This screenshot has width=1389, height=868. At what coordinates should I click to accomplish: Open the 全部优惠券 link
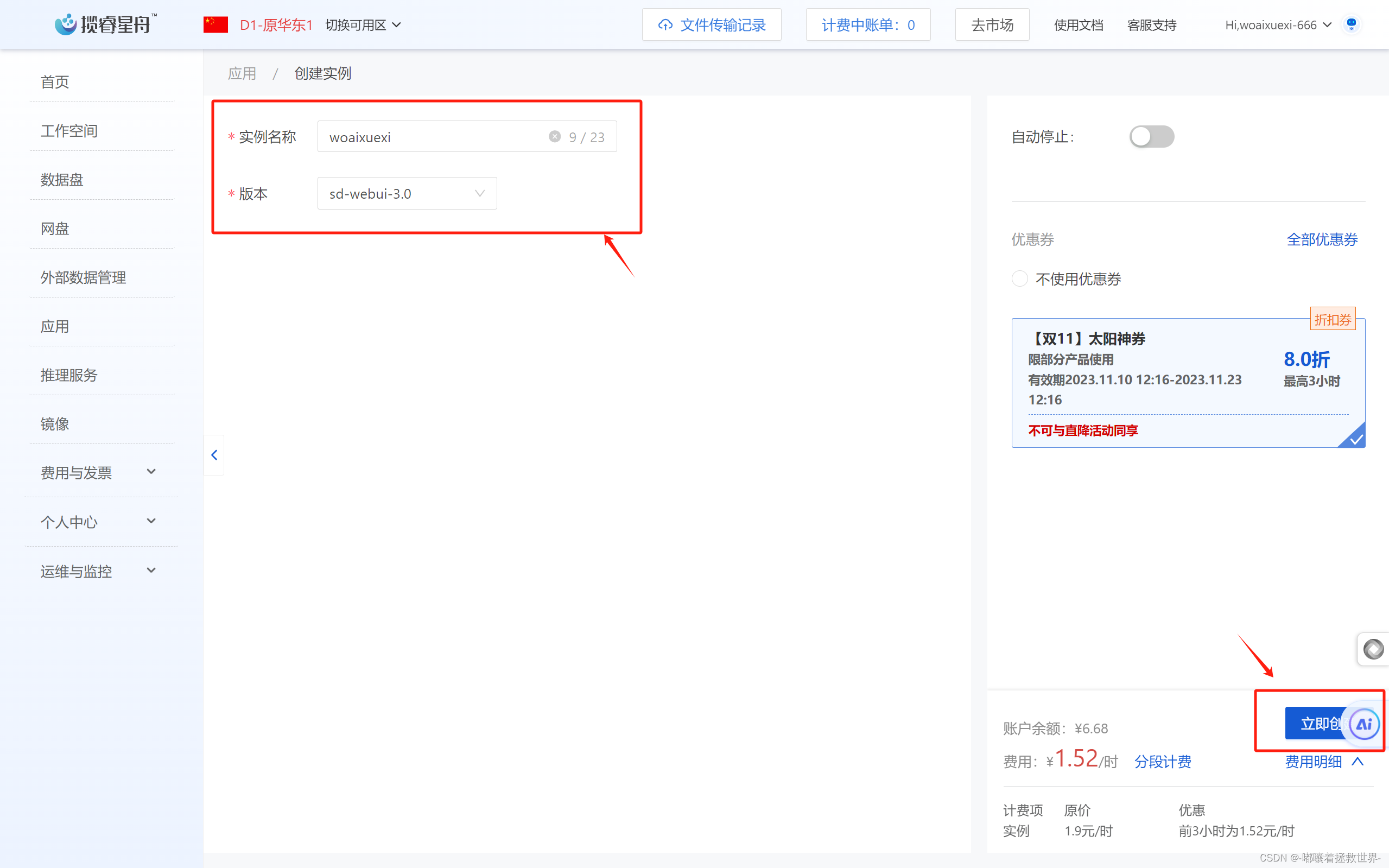click(x=1321, y=239)
